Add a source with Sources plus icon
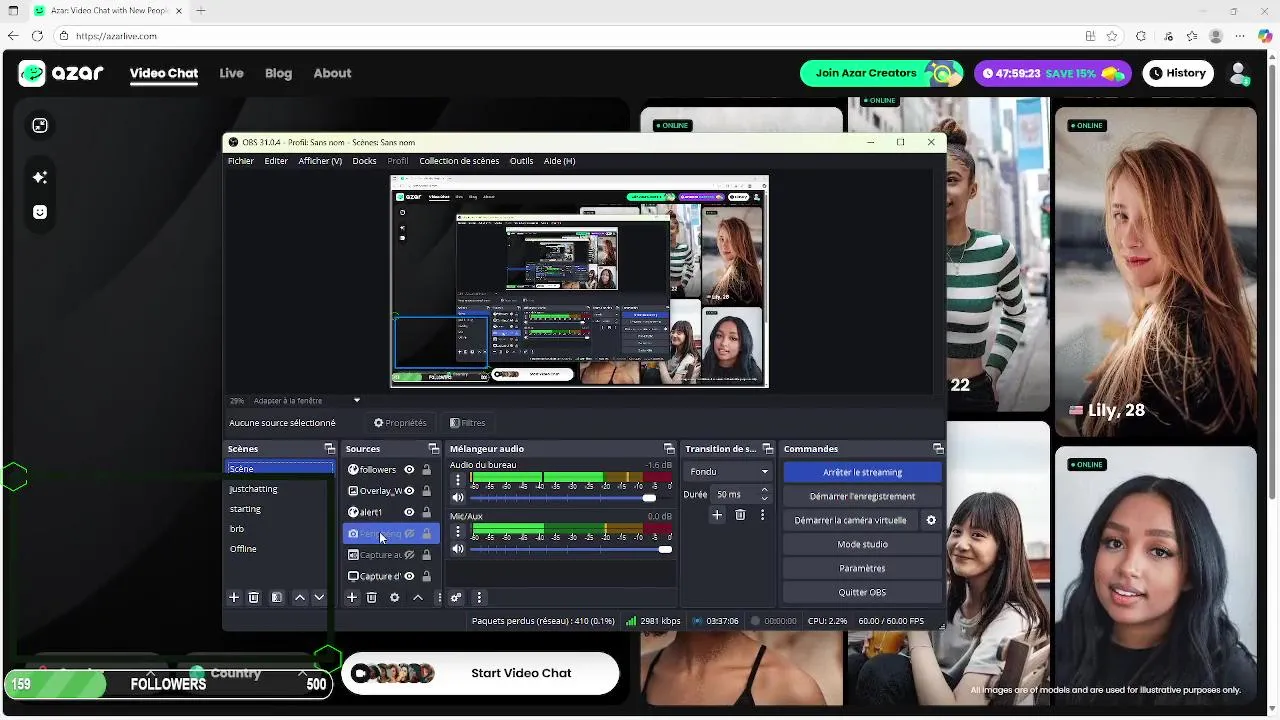 pyautogui.click(x=352, y=597)
